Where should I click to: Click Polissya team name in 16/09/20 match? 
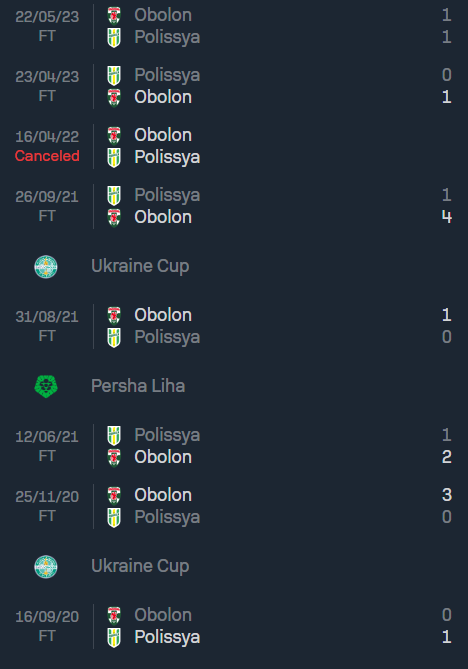[x=167, y=637]
